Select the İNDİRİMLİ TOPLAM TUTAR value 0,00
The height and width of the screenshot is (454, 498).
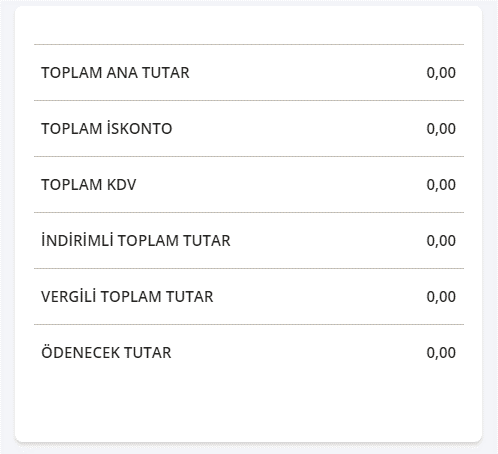pos(441,241)
